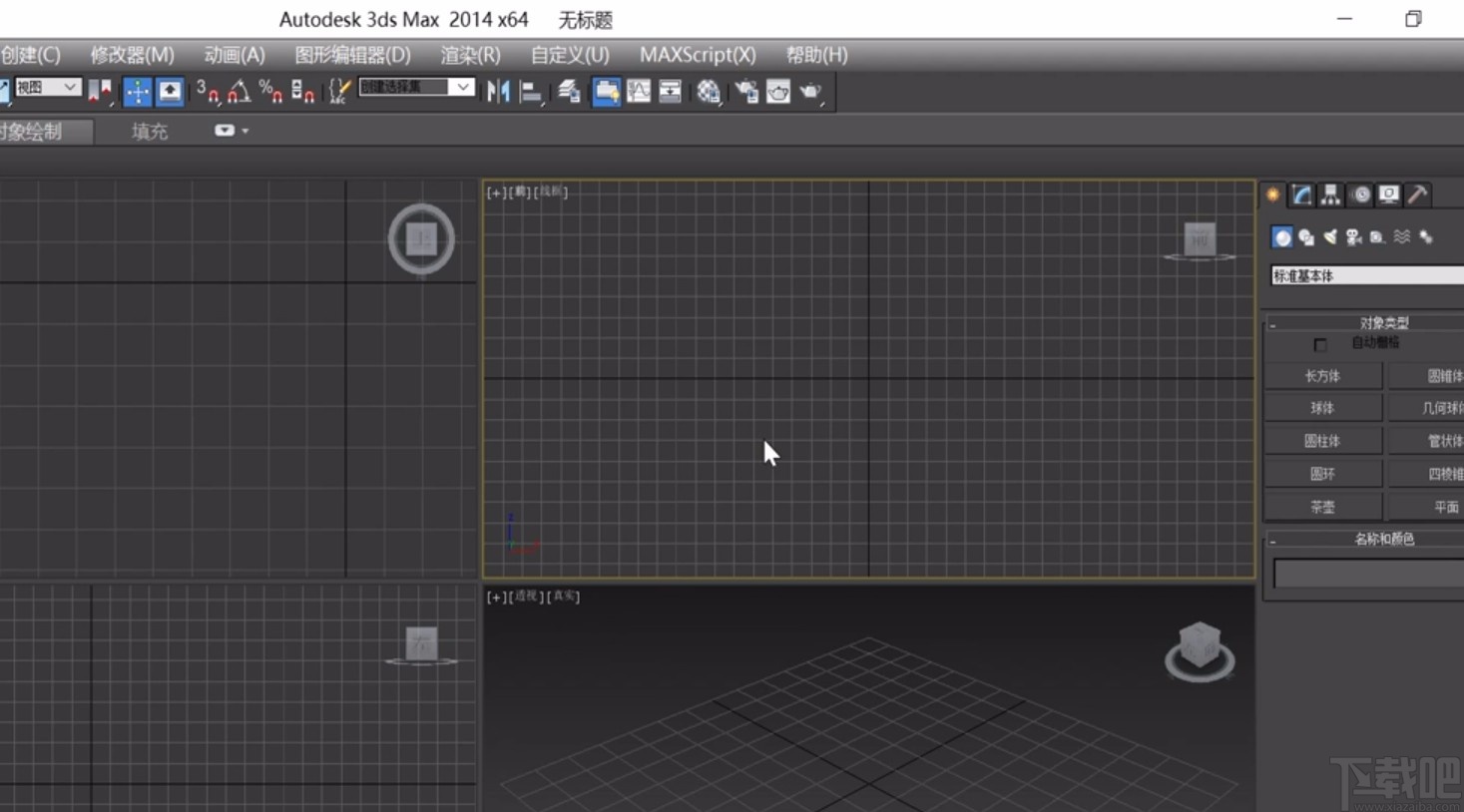Open the Material Editor icon

click(x=709, y=92)
